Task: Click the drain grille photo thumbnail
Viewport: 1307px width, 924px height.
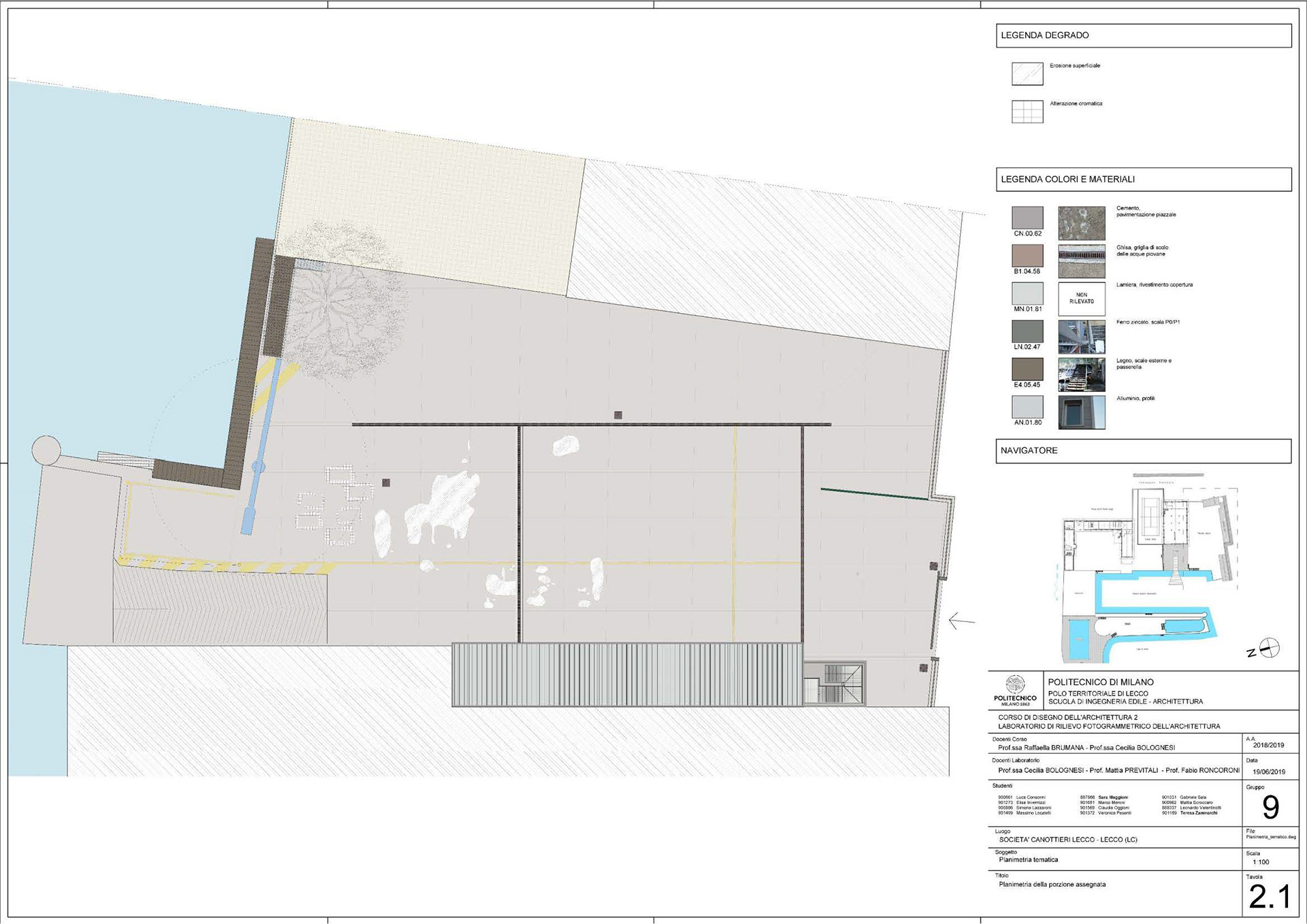Action: [1081, 261]
